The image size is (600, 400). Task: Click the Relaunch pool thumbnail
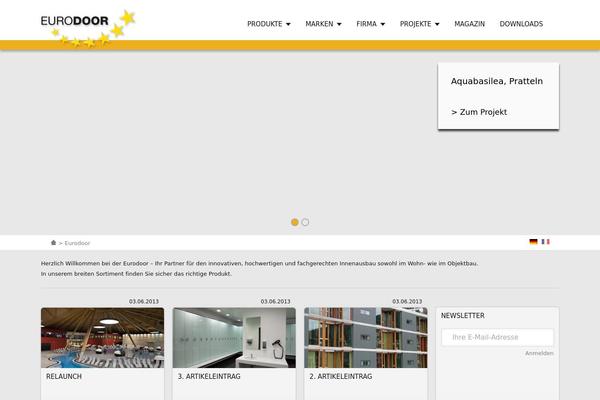103,338
